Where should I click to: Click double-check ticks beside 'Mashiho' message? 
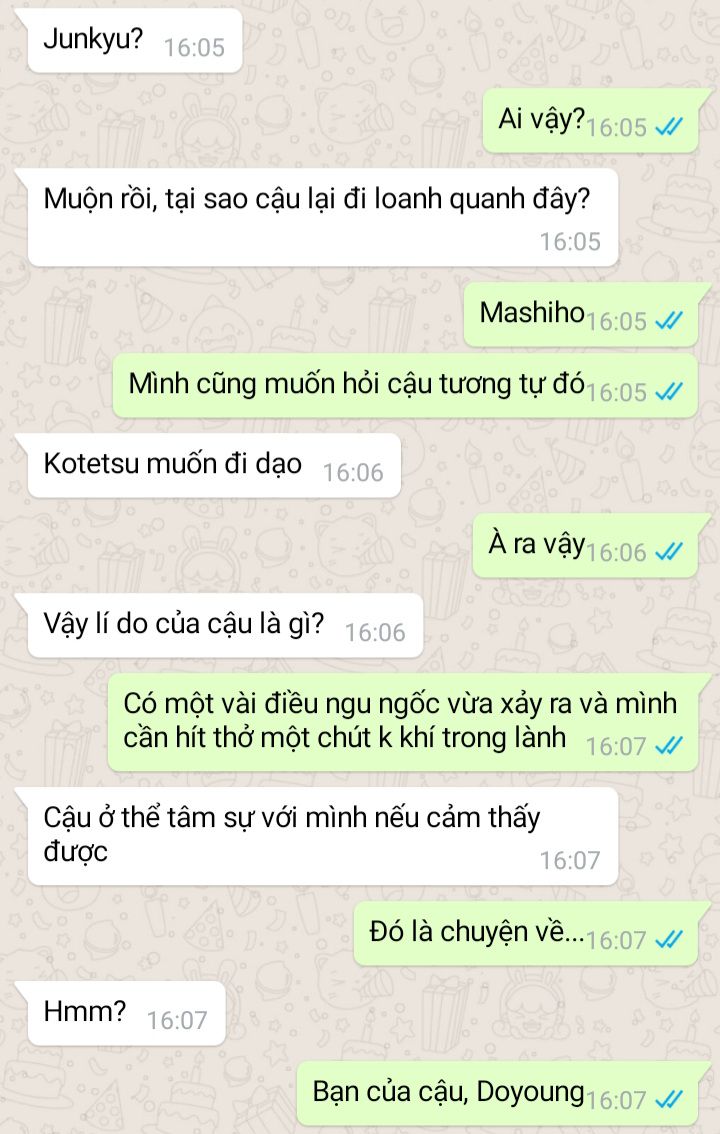pyautogui.click(x=669, y=321)
